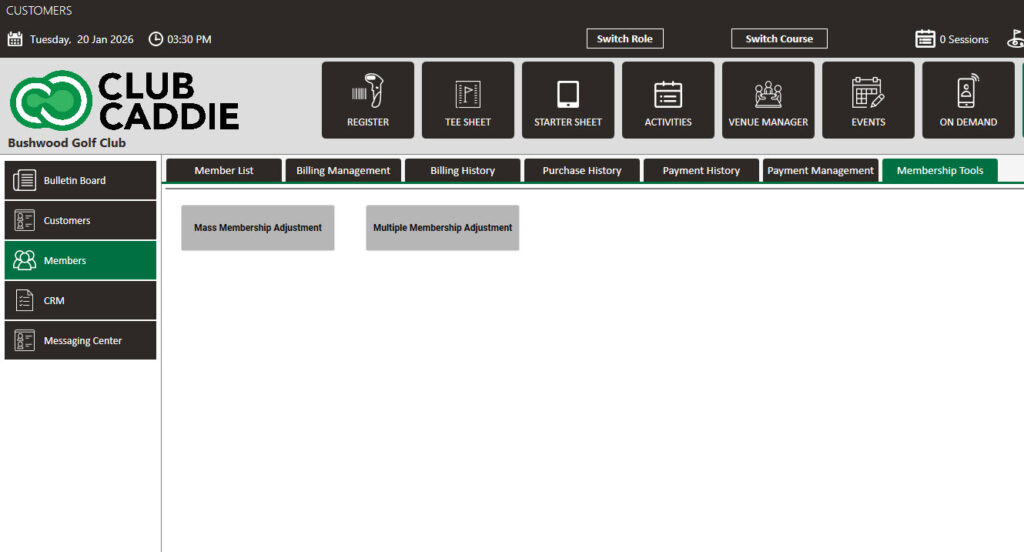Open the Venue Manager icon

point(768,94)
